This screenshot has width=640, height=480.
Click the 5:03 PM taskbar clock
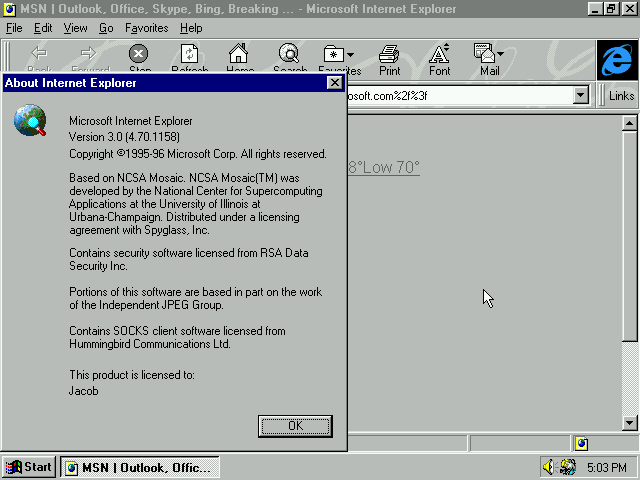607,467
